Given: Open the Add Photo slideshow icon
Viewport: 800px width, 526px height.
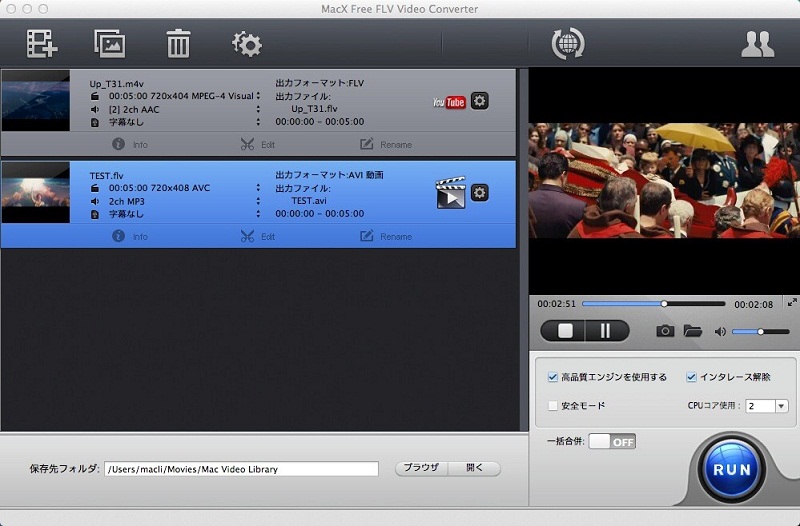Looking at the screenshot, I should (110, 43).
